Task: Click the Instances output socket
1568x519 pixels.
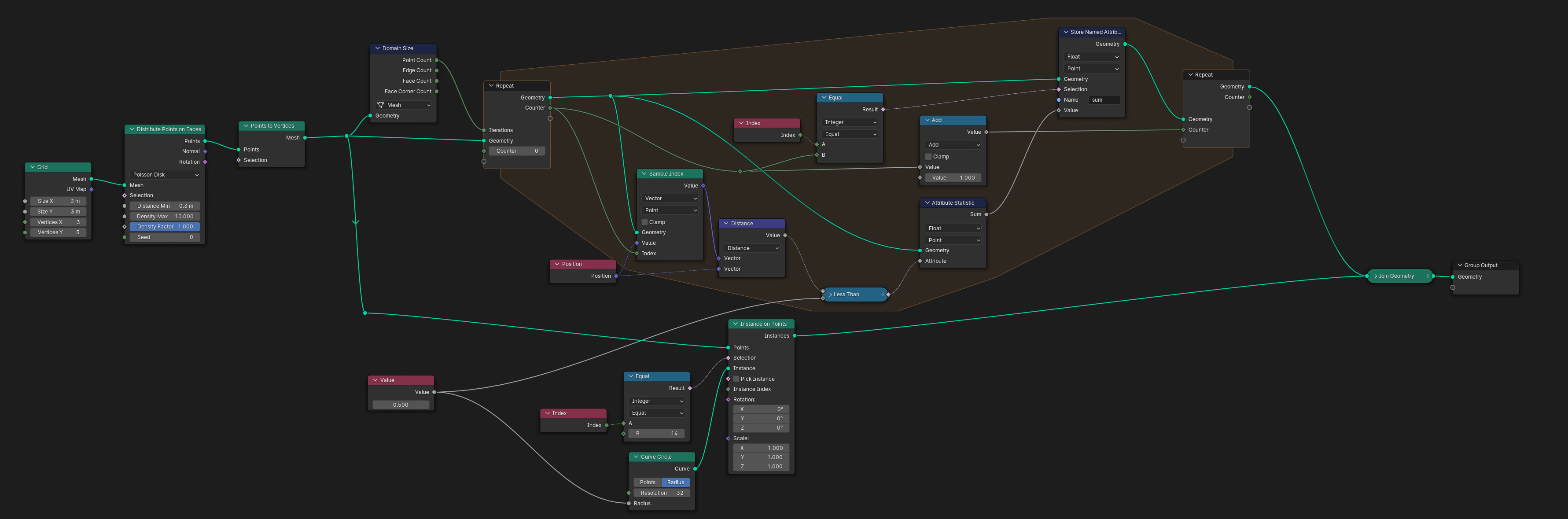Action: click(795, 336)
